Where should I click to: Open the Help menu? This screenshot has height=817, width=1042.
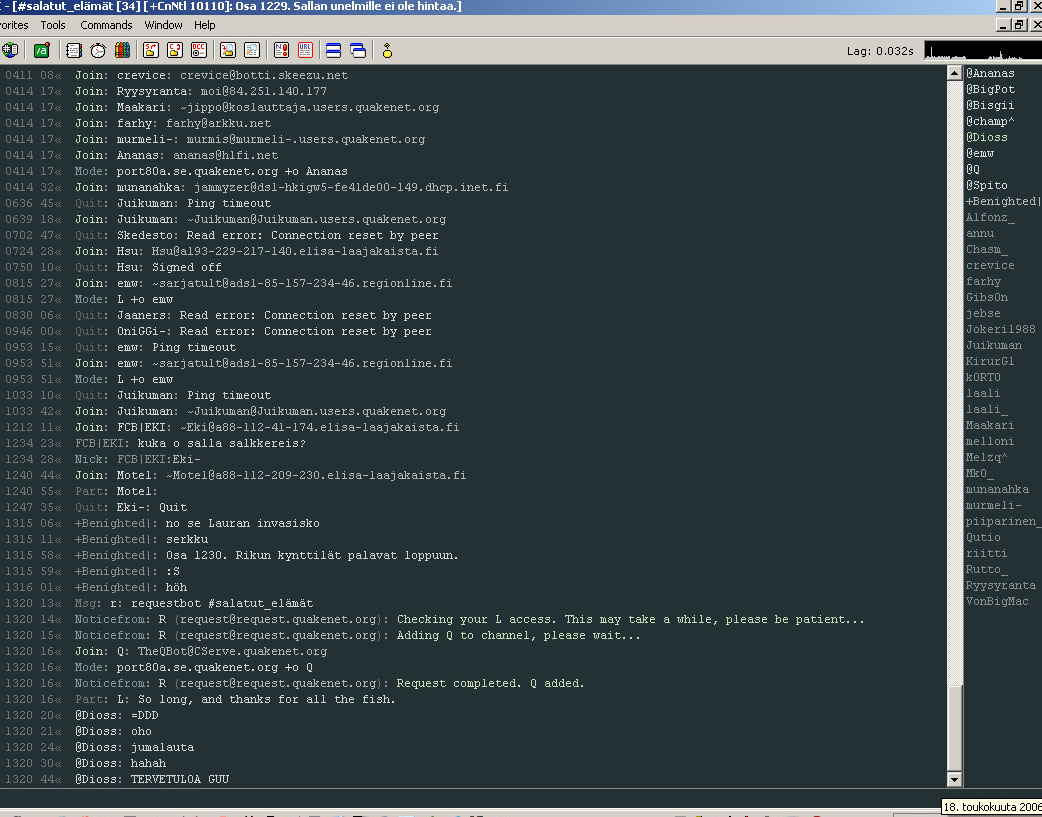pyautogui.click(x=205, y=25)
